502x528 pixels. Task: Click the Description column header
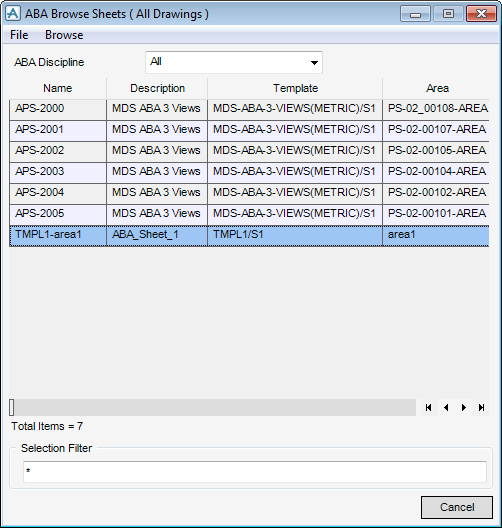157,88
